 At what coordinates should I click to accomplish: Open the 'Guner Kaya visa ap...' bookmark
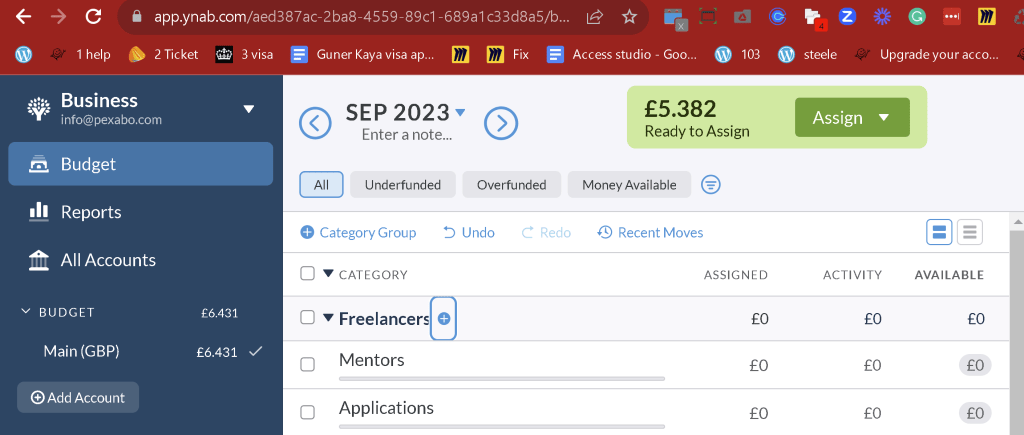click(x=363, y=54)
